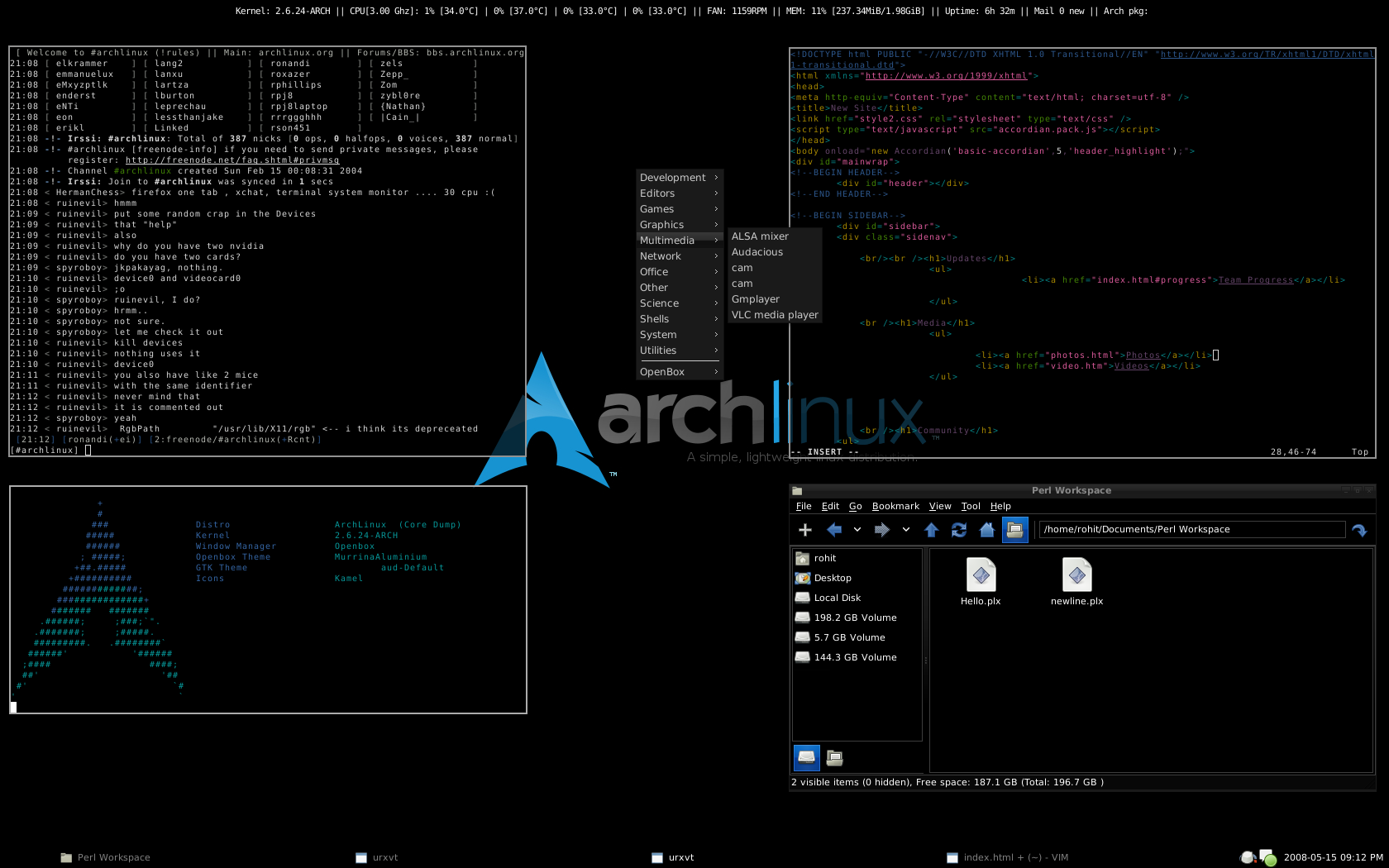Toggle the folder tree pane button
The height and width of the screenshot is (868, 1389).
[1015, 530]
